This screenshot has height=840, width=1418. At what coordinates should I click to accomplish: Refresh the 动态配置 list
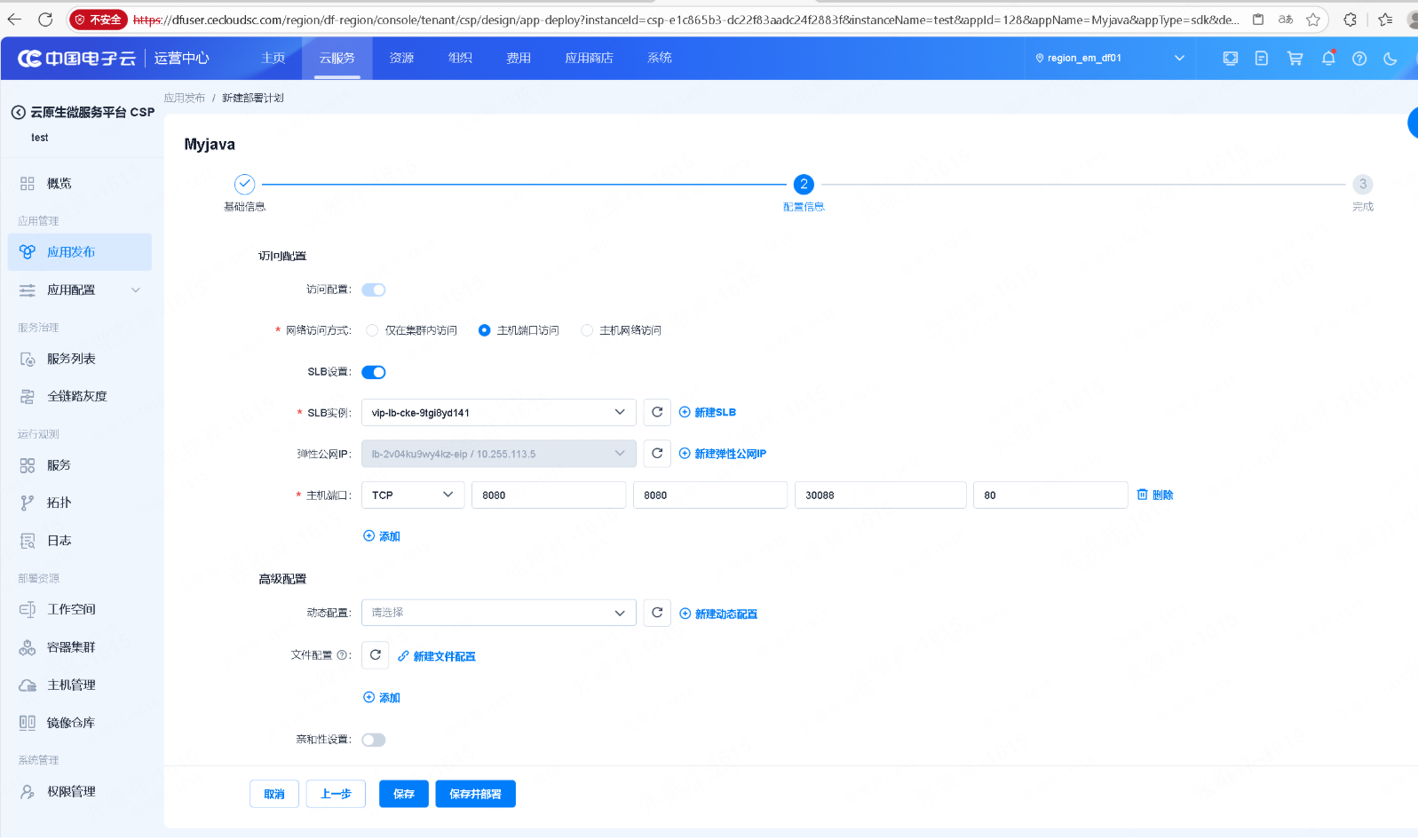pos(657,613)
